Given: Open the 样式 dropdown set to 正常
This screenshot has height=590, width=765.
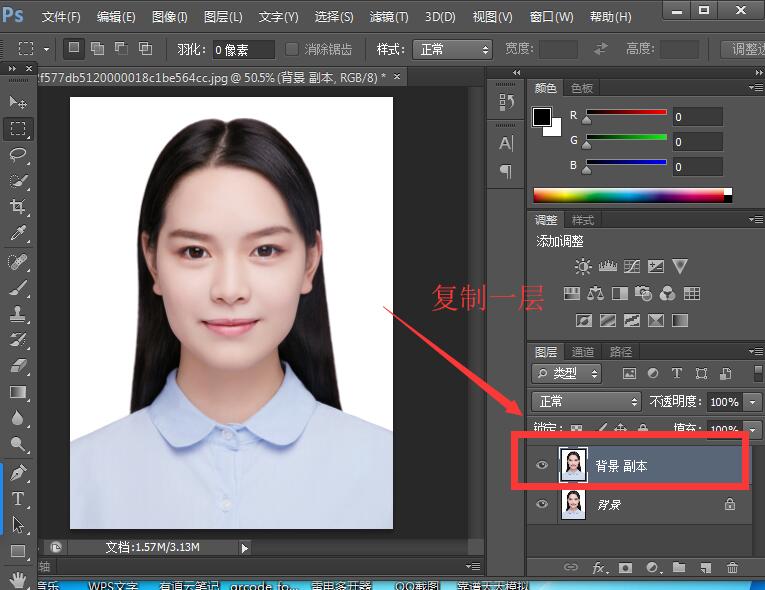Looking at the screenshot, I should (451, 49).
